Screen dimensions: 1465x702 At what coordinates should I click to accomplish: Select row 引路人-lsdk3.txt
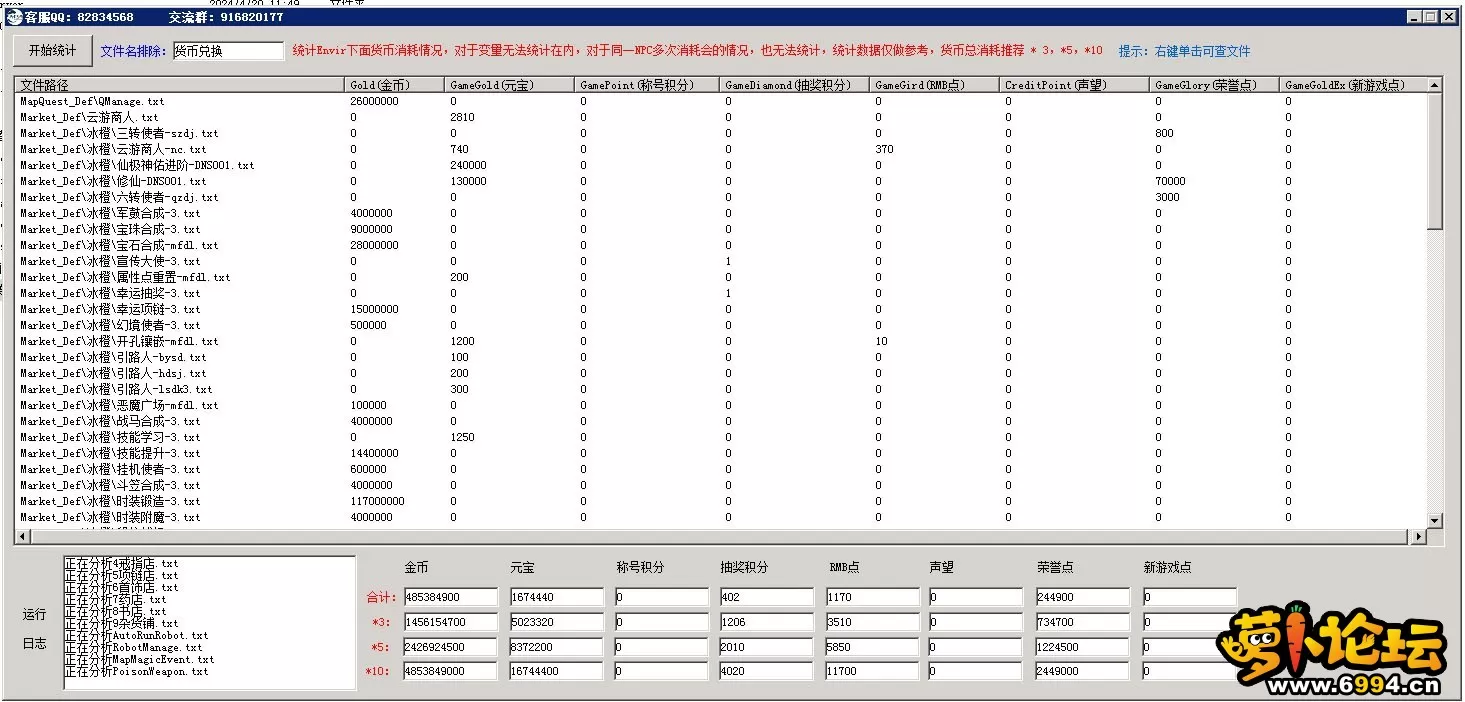(721, 389)
